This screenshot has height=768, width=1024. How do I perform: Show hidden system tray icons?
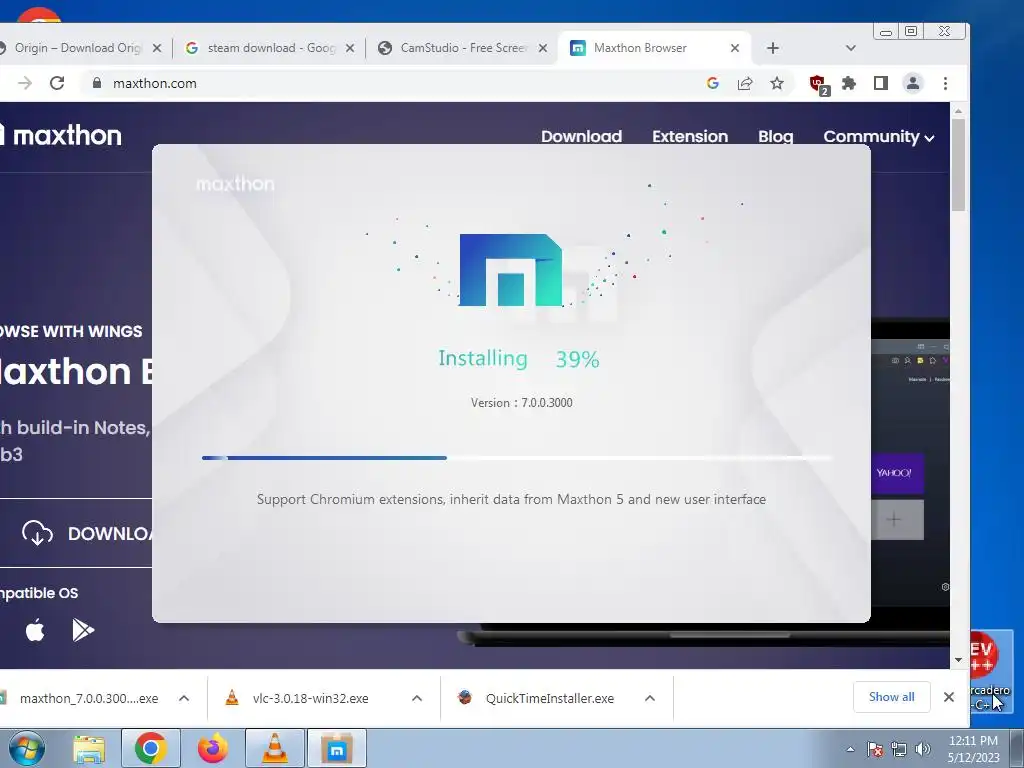[850, 749]
